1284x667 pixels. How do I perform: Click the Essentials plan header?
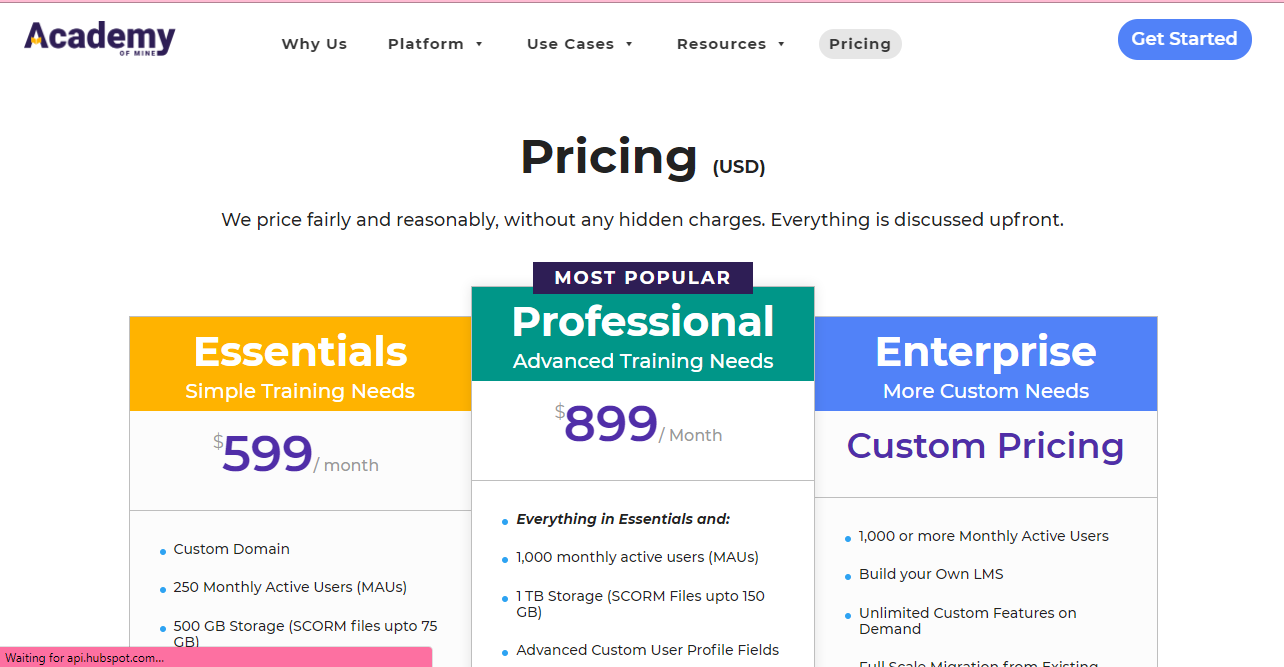(x=300, y=364)
